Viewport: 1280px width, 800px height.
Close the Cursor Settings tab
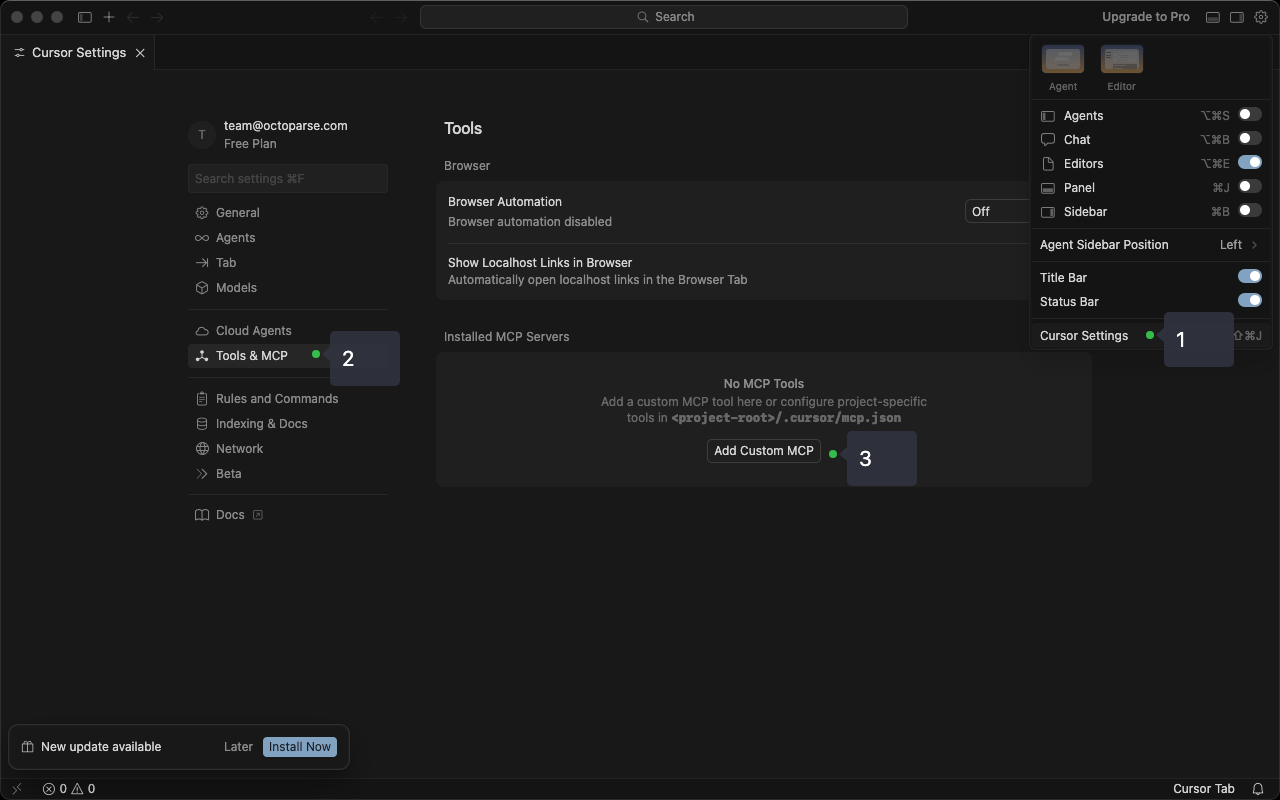tap(140, 53)
